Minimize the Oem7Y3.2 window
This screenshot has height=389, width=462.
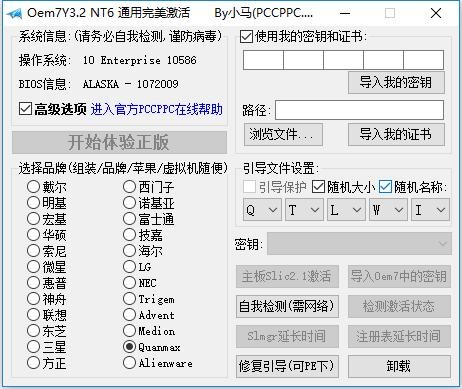[x=345, y=14]
